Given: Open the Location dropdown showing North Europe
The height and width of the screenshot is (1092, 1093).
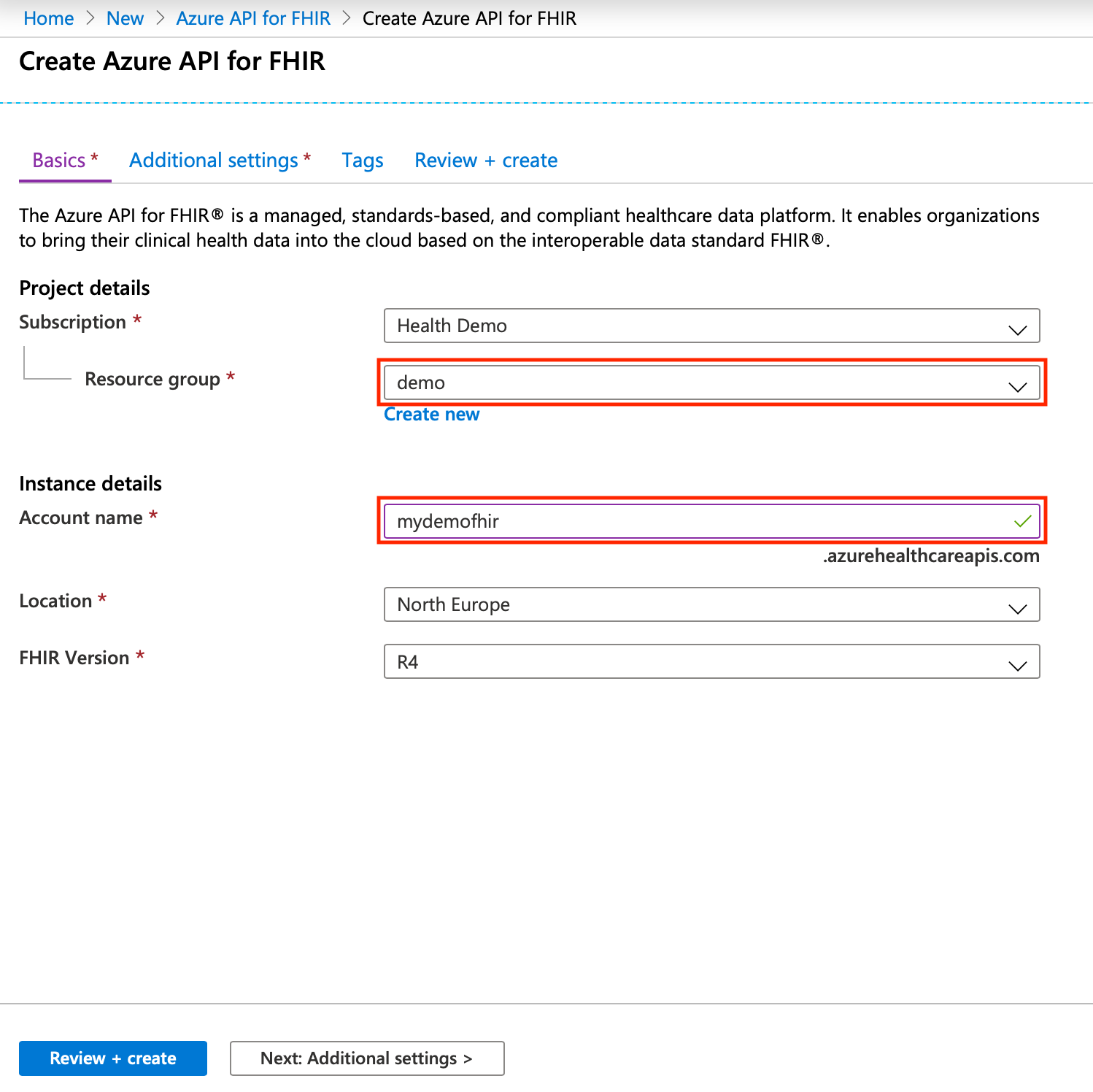Looking at the screenshot, I should (x=711, y=604).
